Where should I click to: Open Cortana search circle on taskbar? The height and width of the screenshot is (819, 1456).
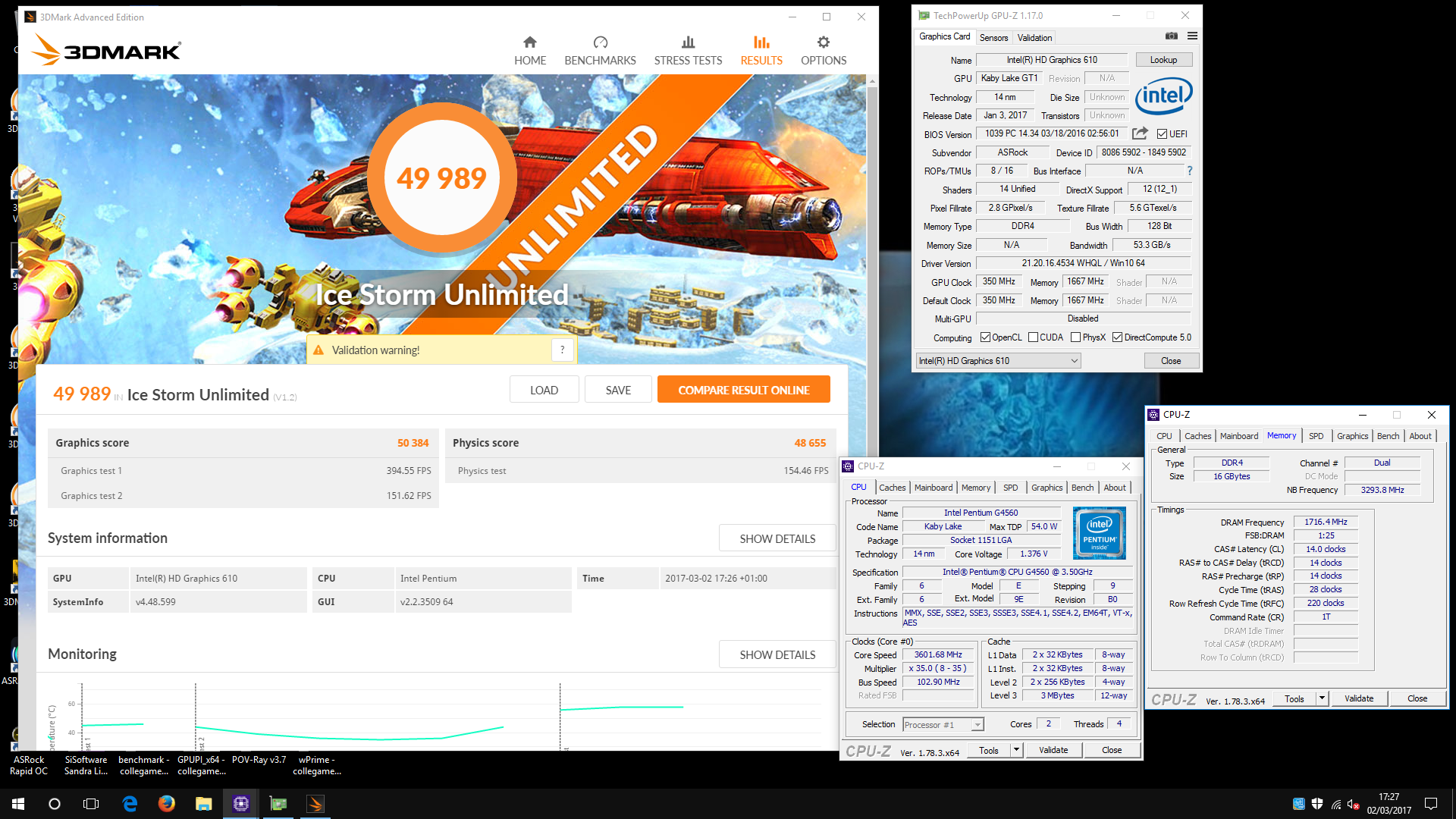pos(55,804)
